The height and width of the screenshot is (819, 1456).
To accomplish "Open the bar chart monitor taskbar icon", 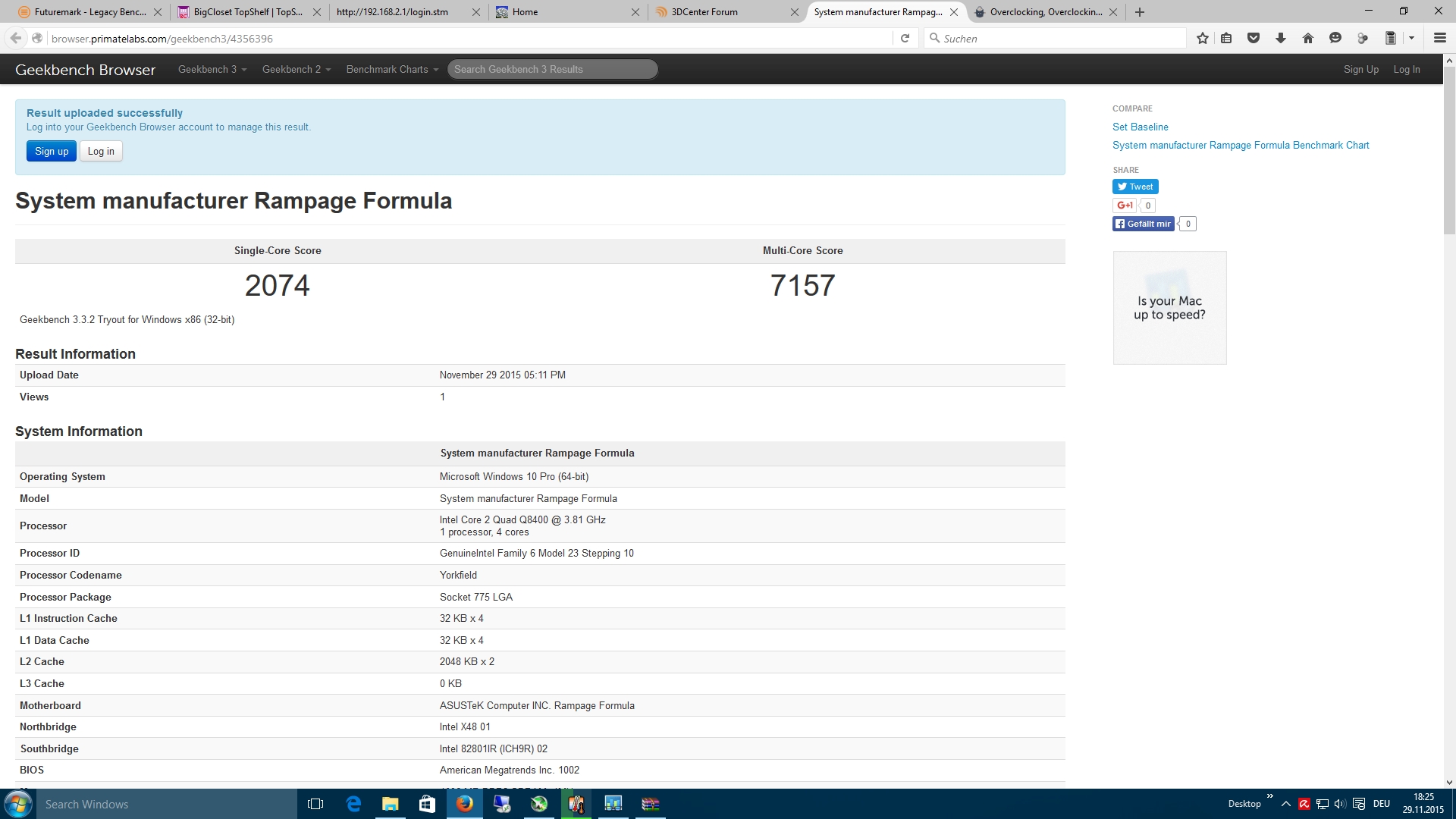I will click(x=613, y=804).
